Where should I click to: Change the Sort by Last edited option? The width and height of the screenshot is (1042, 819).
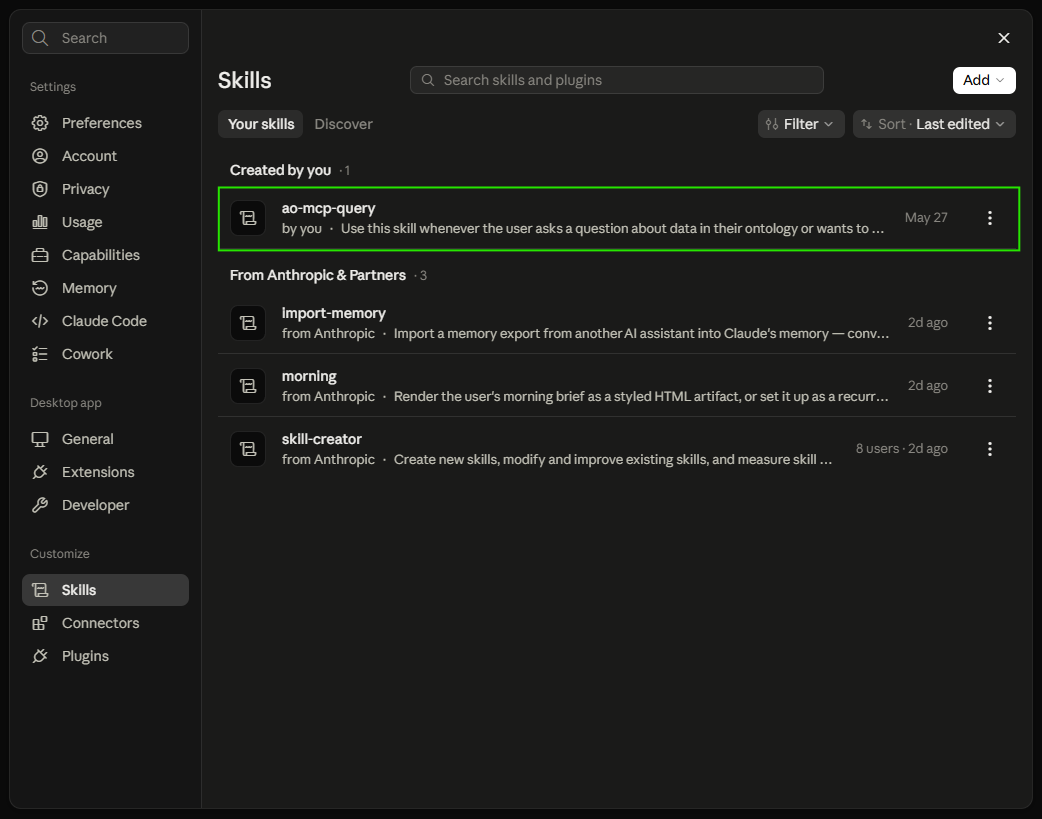(934, 124)
